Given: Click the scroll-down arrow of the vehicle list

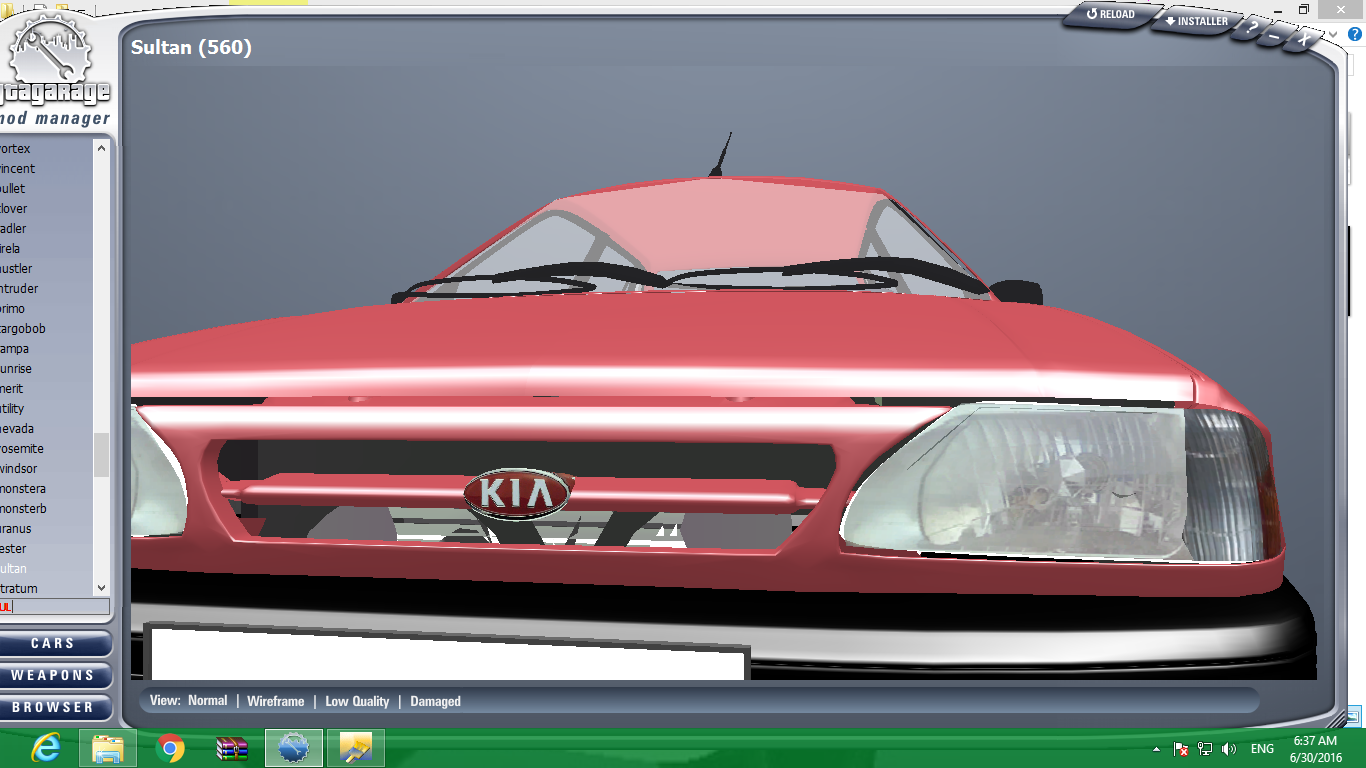Looking at the screenshot, I should 101,589.
